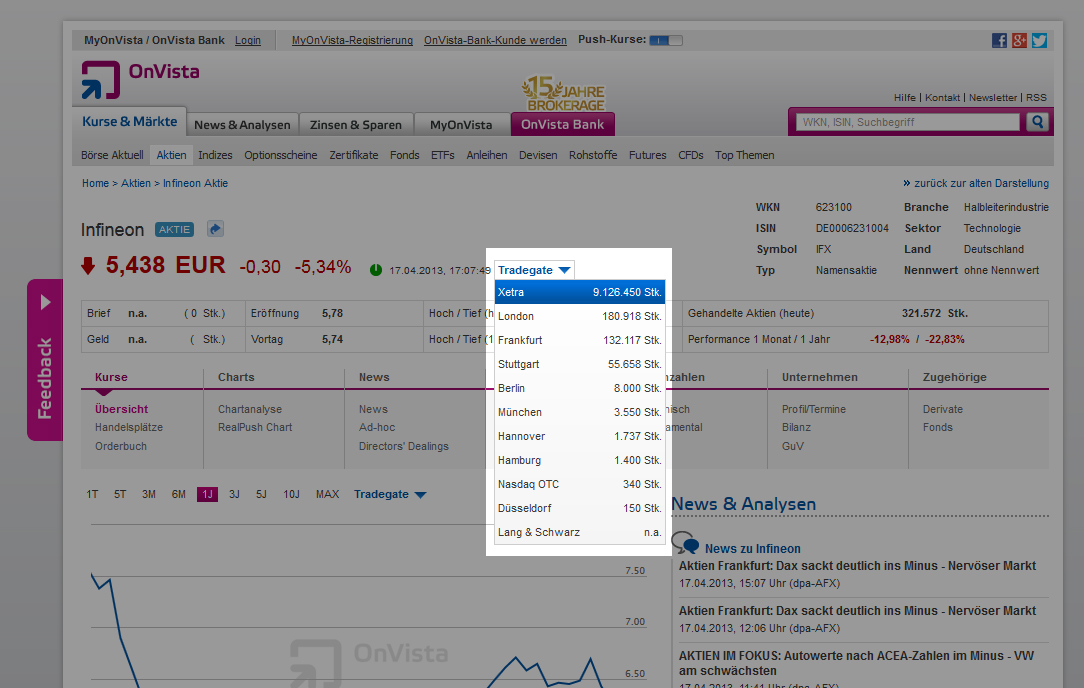Screen dimensions: 1084x688
Task: Click the OnVista logo
Action: point(140,80)
